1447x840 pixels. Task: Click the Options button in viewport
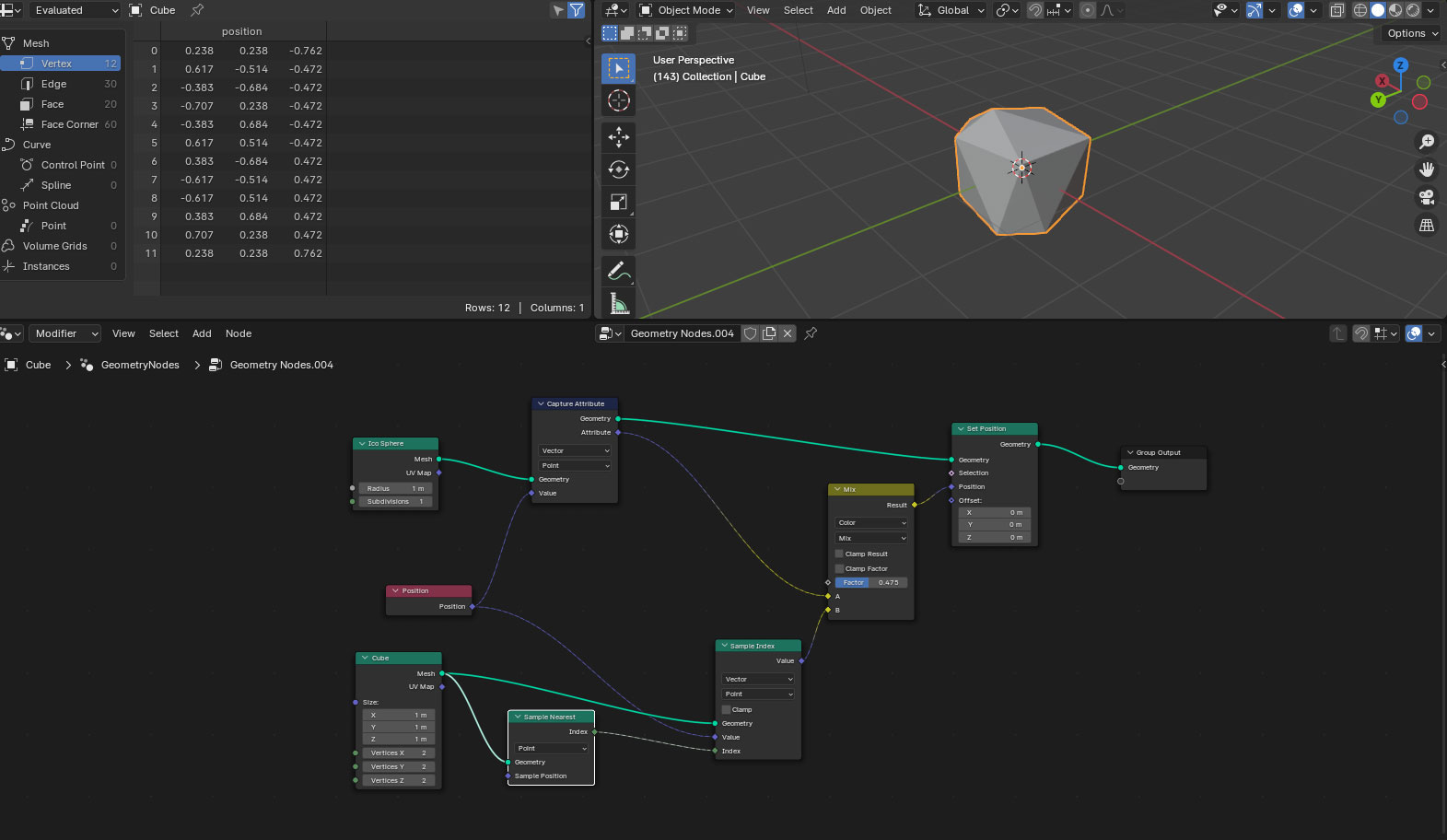point(1411,33)
